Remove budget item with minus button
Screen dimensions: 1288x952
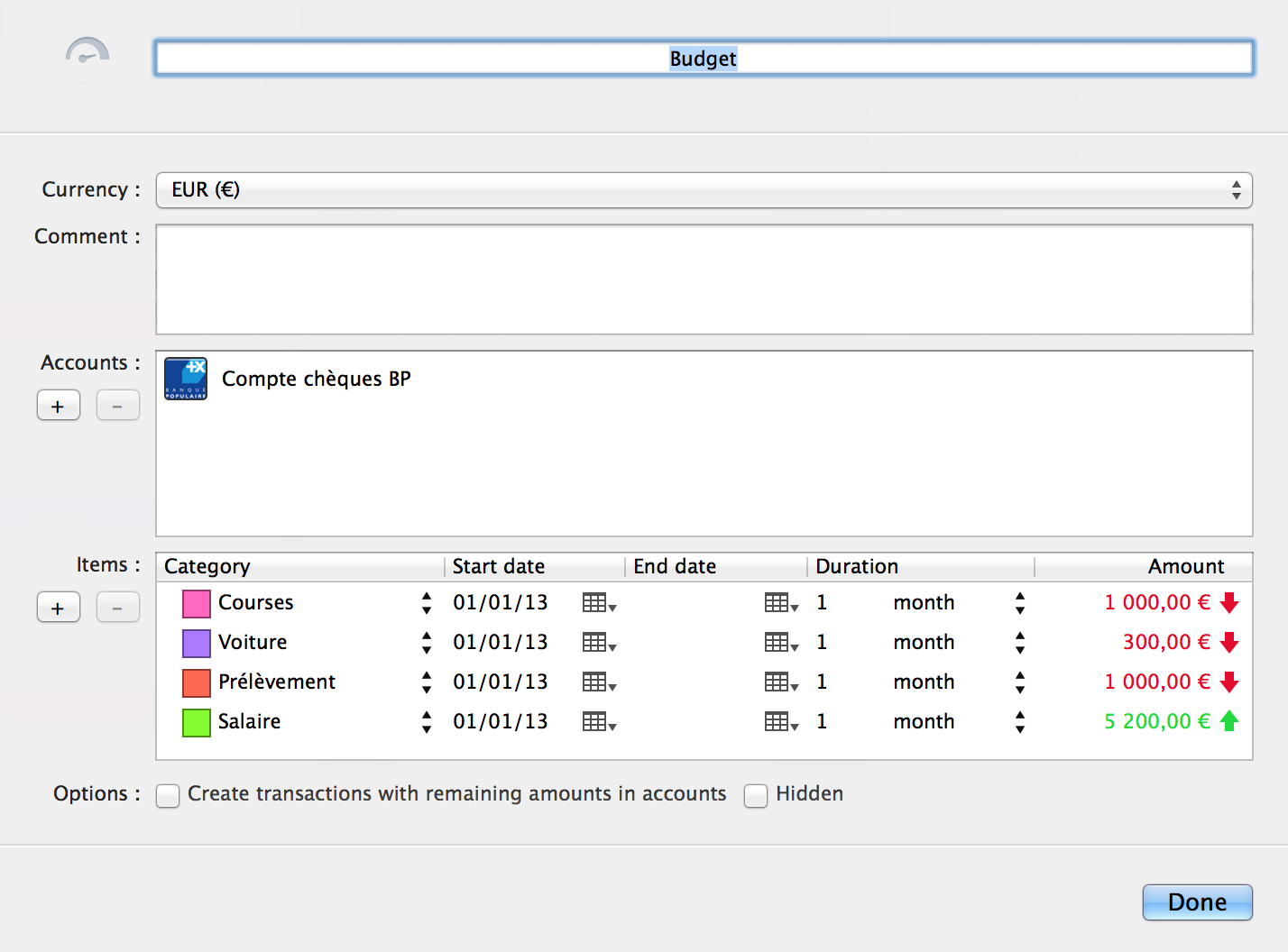[118, 608]
